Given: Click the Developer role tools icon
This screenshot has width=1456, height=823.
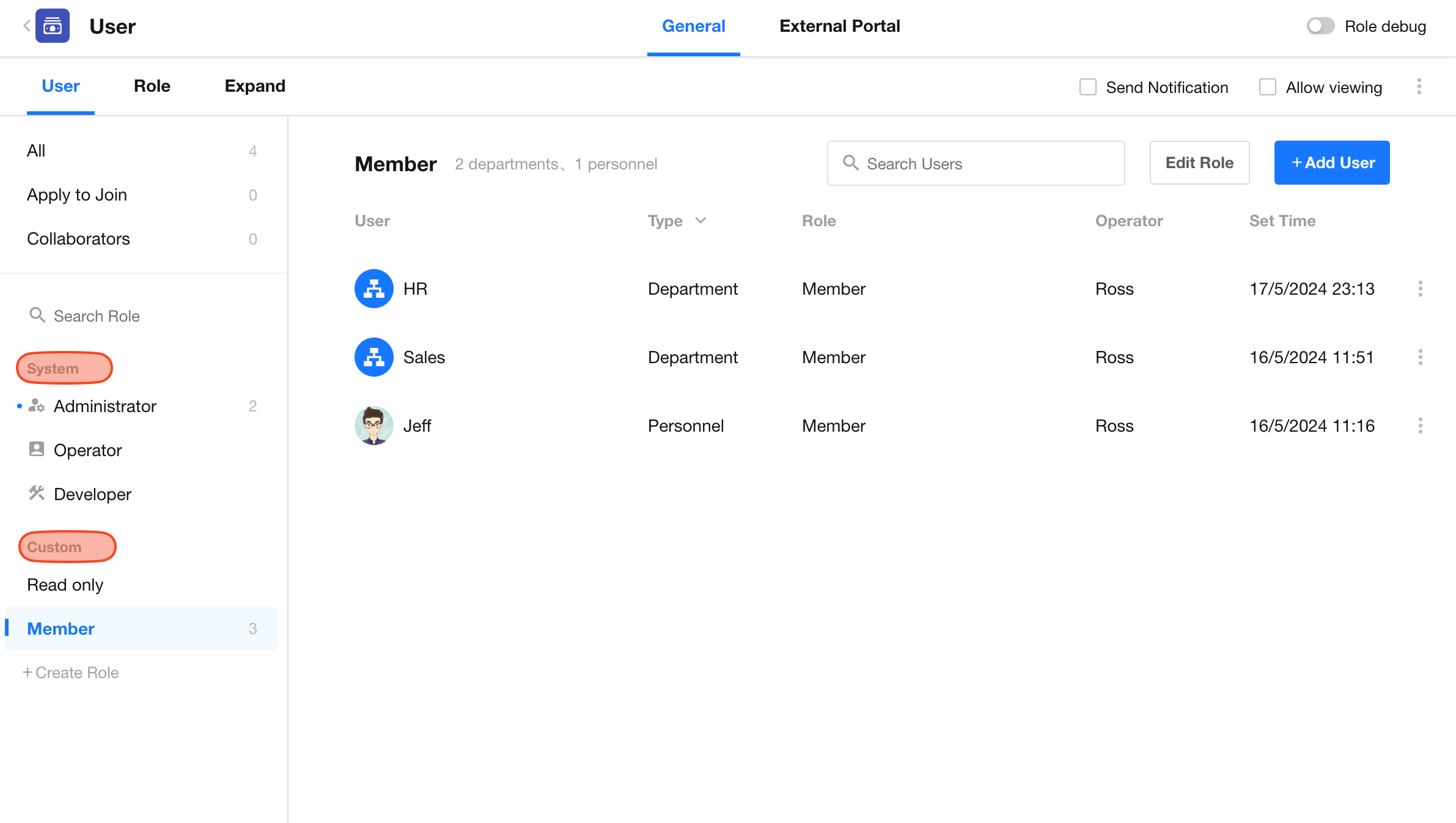Looking at the screenshot, I should tap(37, 493).
